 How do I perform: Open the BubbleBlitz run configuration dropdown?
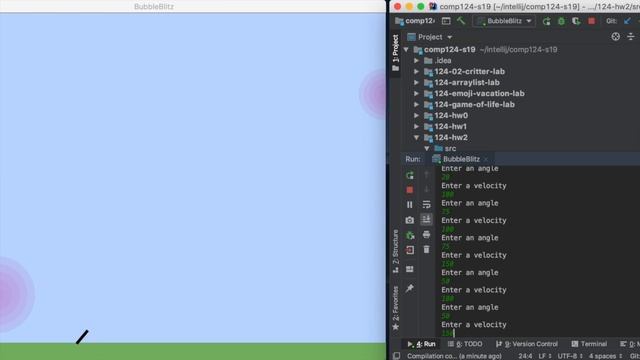click(x=504, y=21)
